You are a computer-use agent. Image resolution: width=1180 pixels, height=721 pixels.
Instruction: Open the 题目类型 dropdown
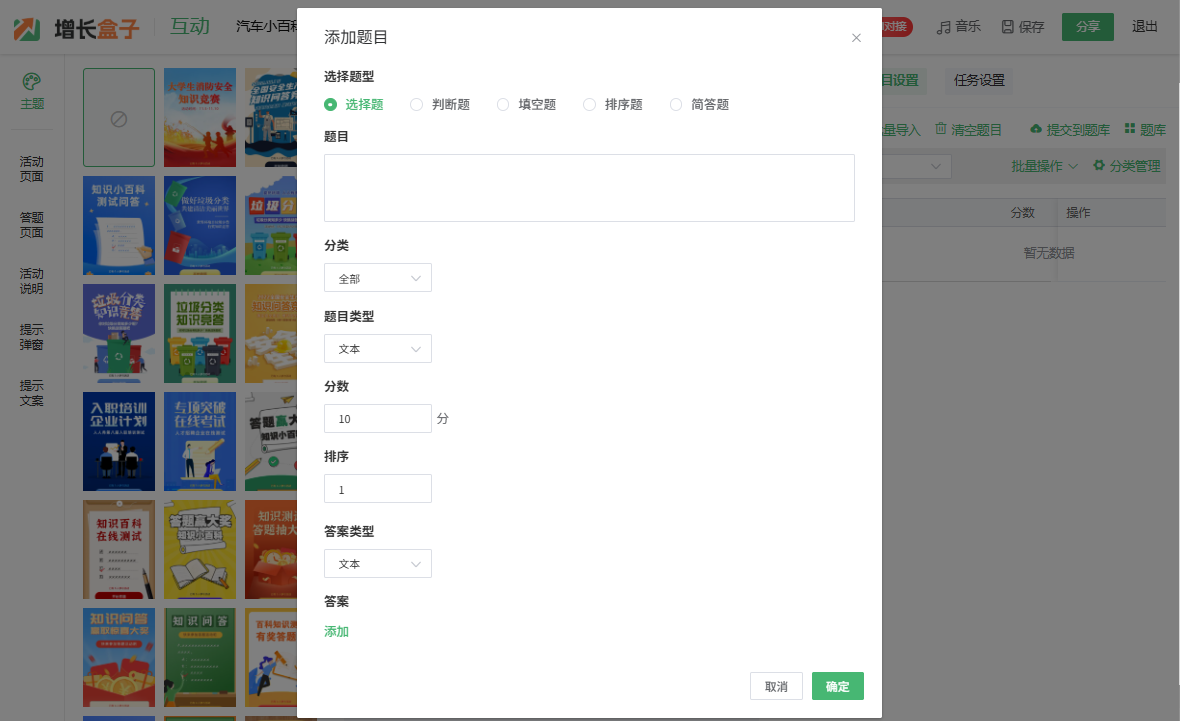pyautogui.click(x=378, y=349)
